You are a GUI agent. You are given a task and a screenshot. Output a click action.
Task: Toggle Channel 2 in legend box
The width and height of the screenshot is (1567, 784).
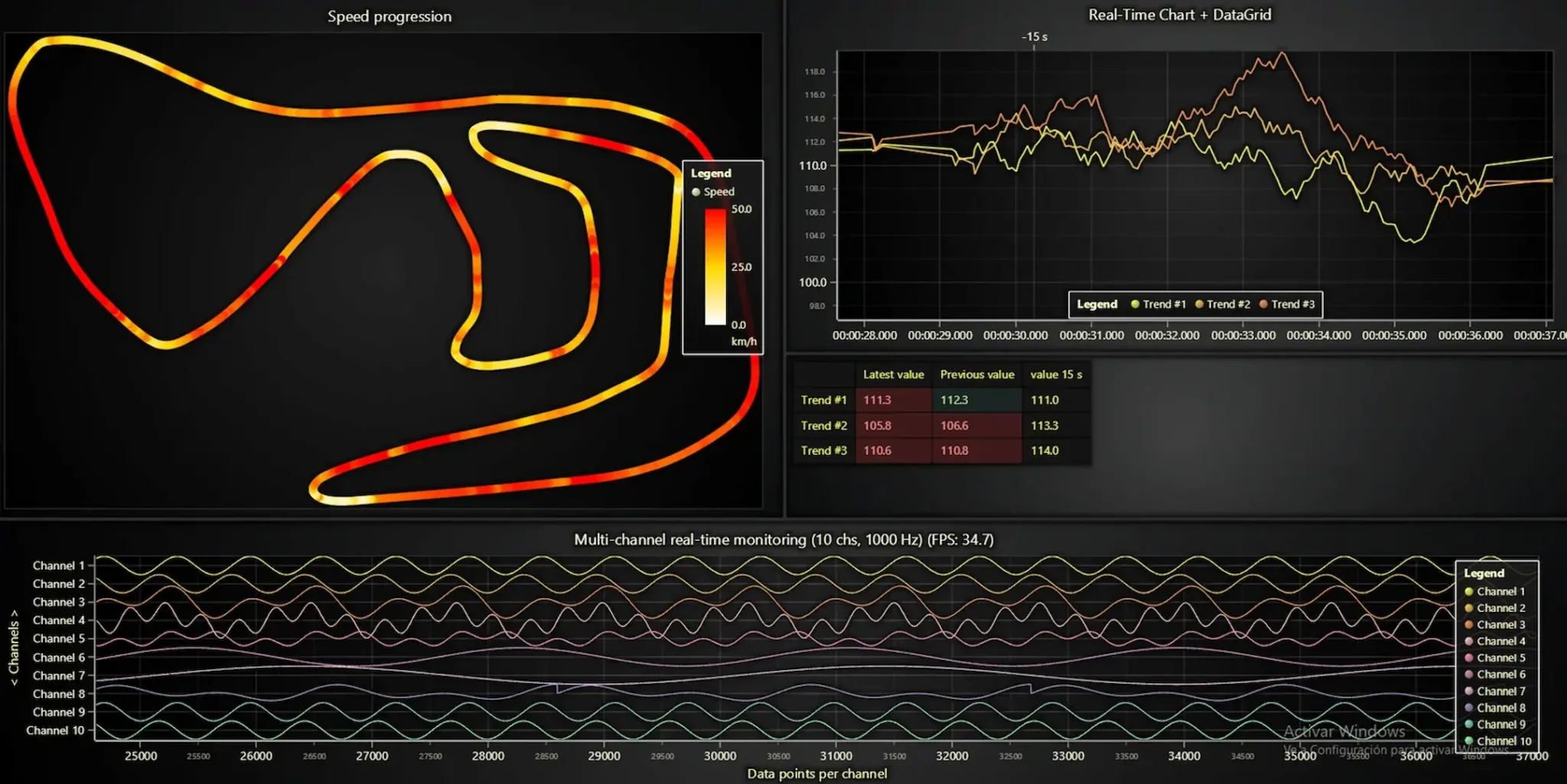click(1494, 608)
